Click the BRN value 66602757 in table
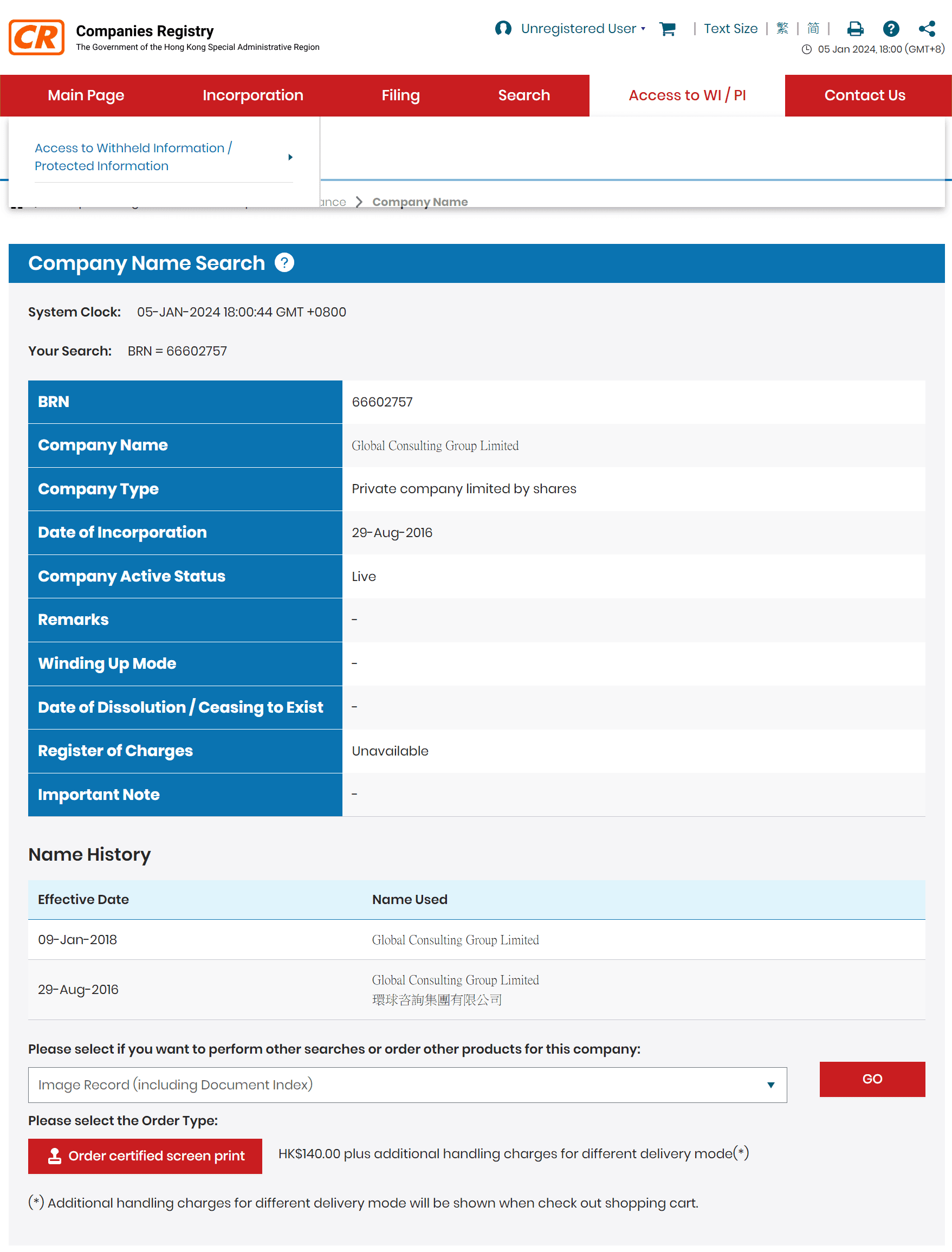 (382, 402)
